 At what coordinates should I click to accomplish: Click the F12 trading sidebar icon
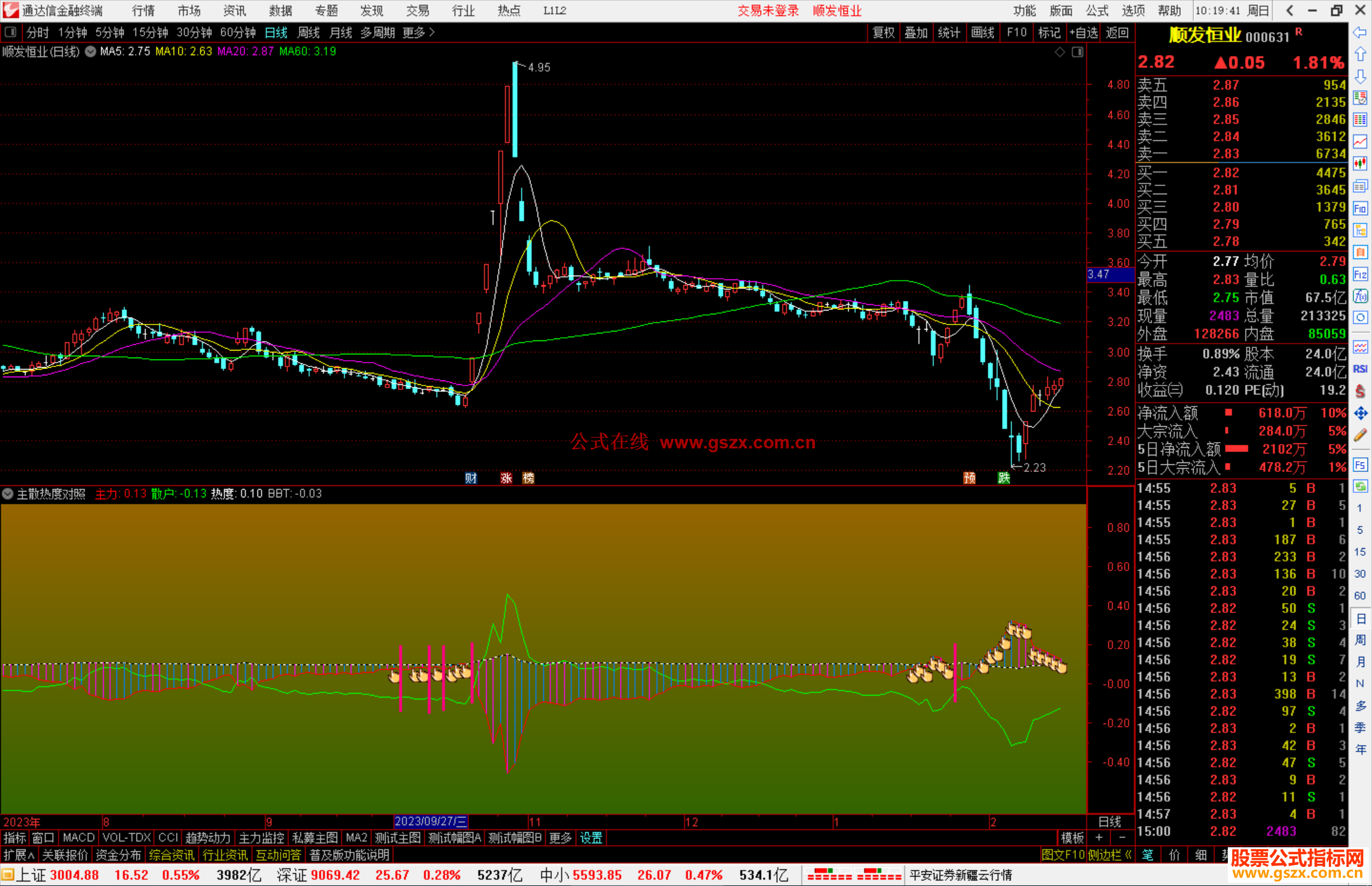click(x=1360, y=274)
